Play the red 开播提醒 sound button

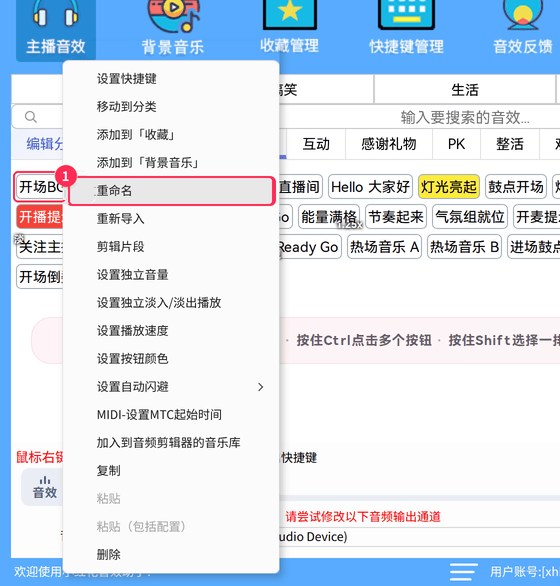(x=40, y=217)
